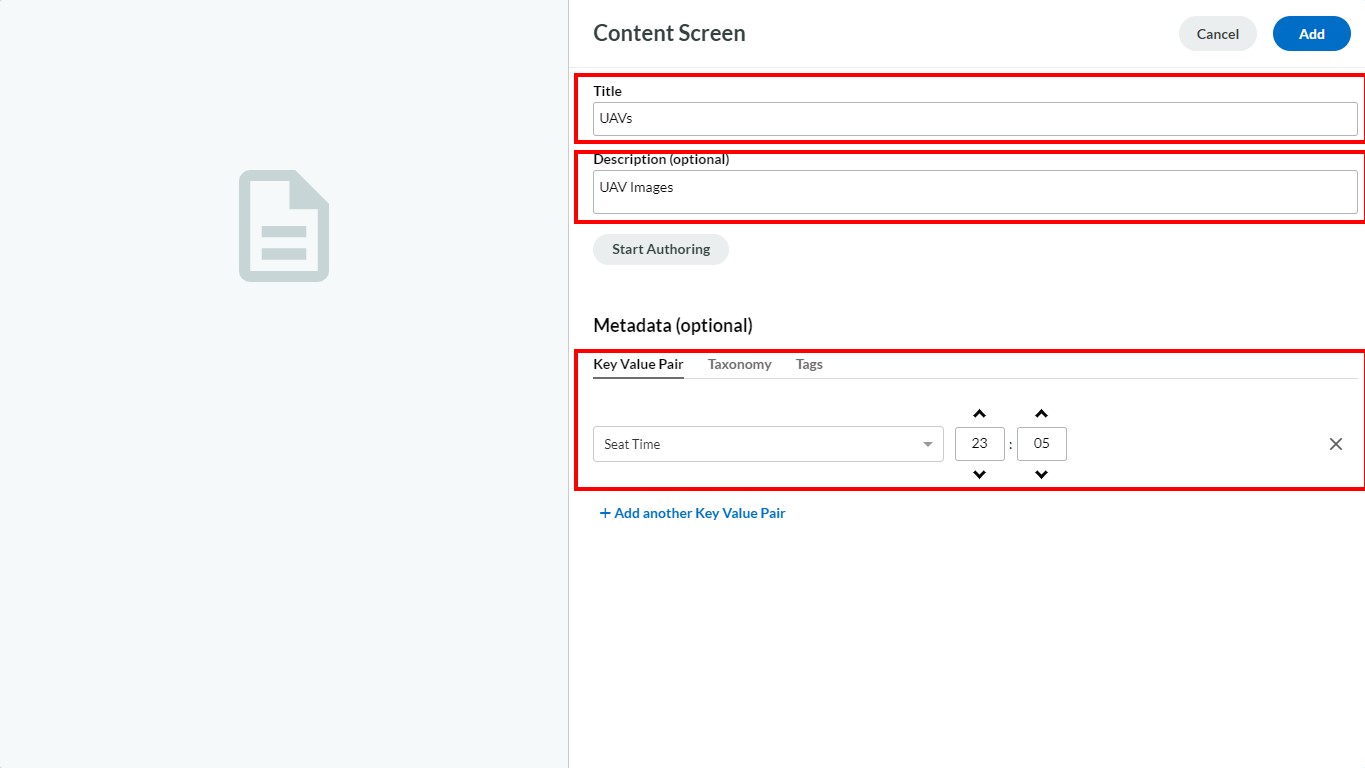This screenshot has width=1365, height=768.
Task: Decrease hours with the down arrow
Action: [980, 475]
